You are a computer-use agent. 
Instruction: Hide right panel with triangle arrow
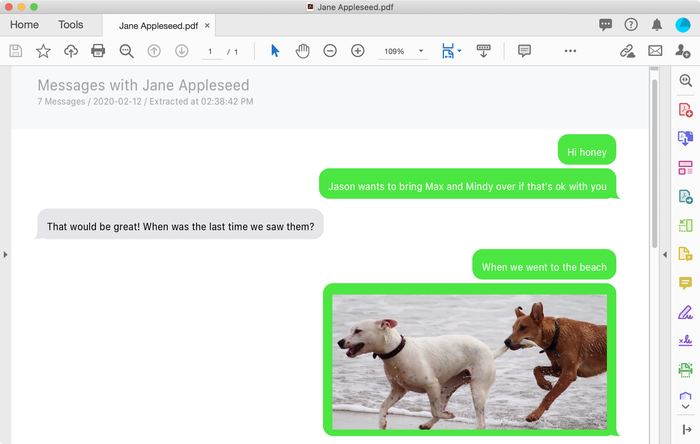pyautogui.click(x=665, y=255)
